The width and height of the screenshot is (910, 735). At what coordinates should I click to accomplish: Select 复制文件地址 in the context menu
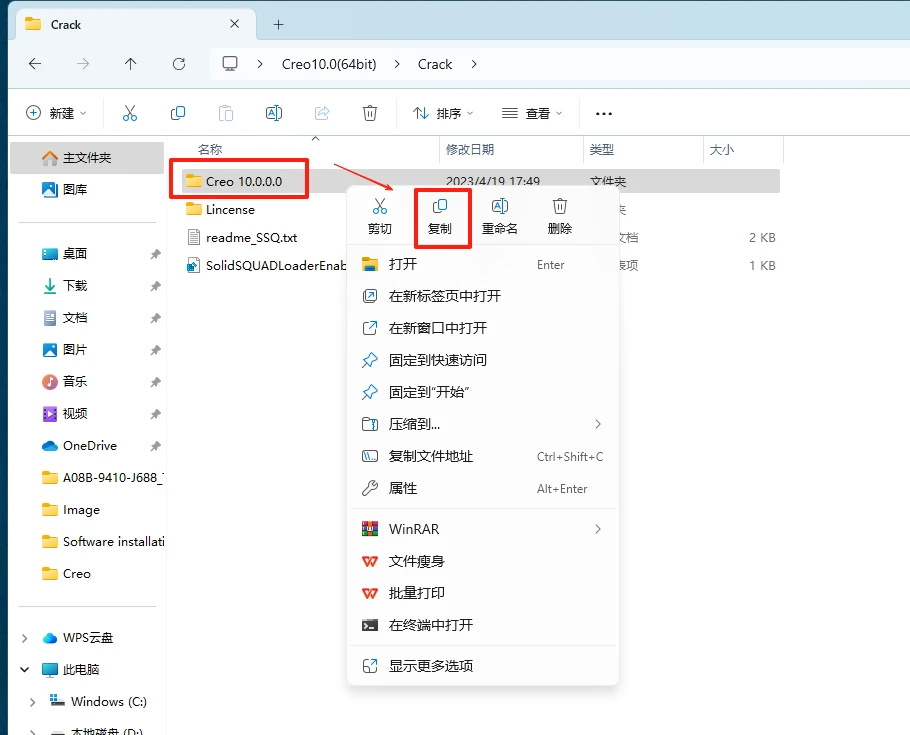coord(483,456)
